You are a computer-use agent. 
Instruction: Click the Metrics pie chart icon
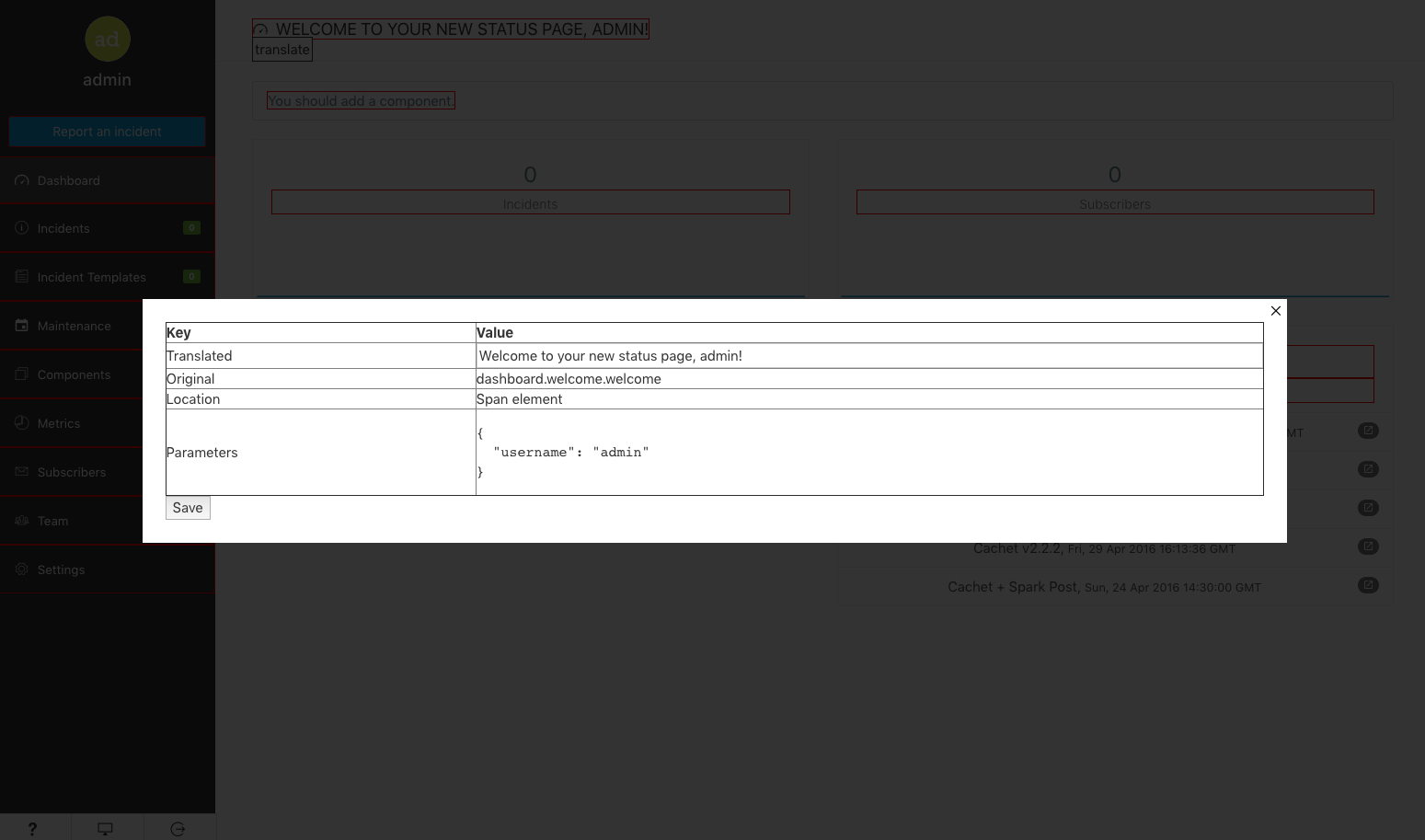click(x=22, y=422)
